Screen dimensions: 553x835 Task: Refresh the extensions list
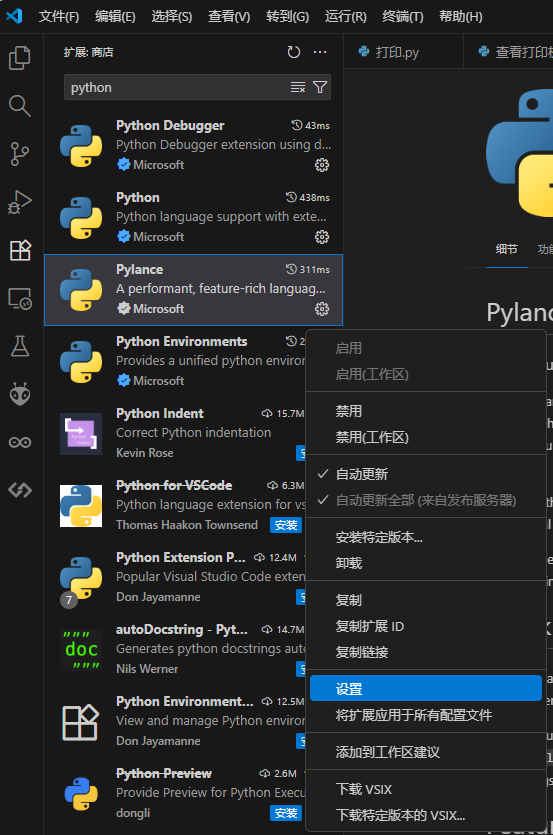pyautogui.click(x=294, y=52)
